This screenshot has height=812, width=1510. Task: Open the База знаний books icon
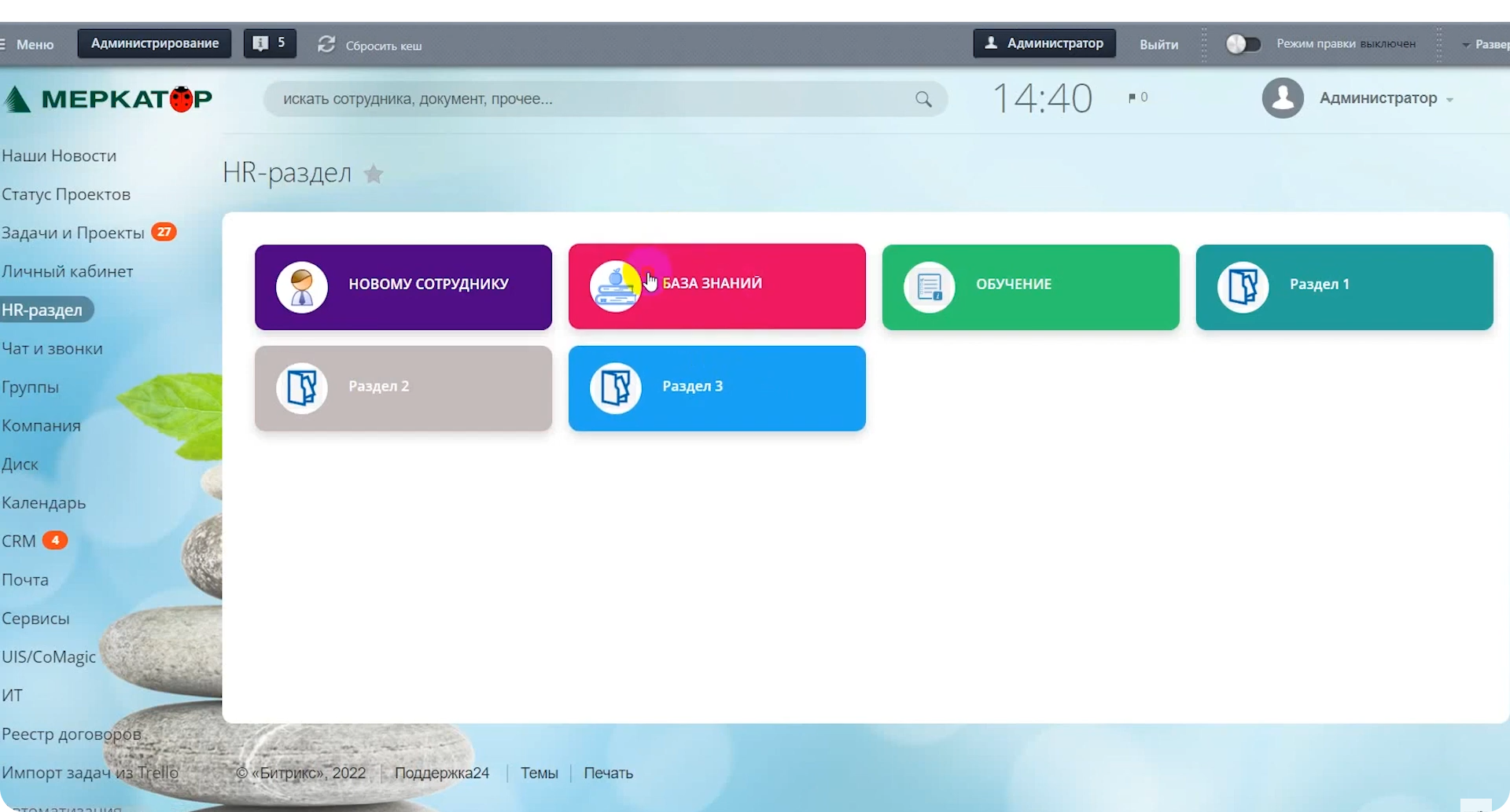(615, 287)
